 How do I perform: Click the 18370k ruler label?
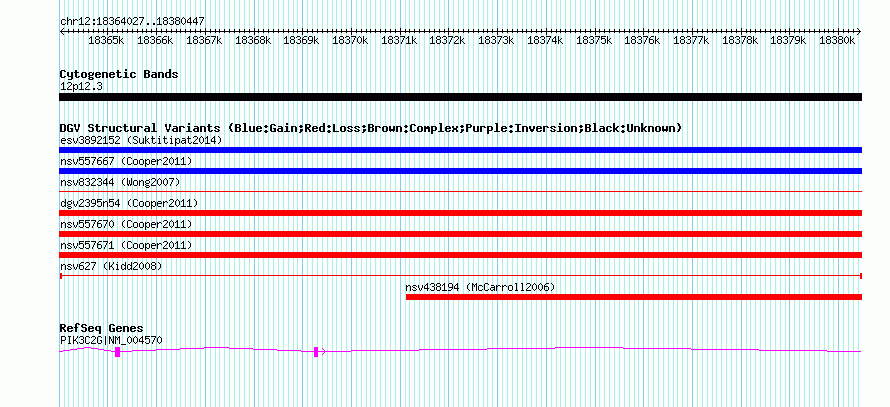click(350, 41)
